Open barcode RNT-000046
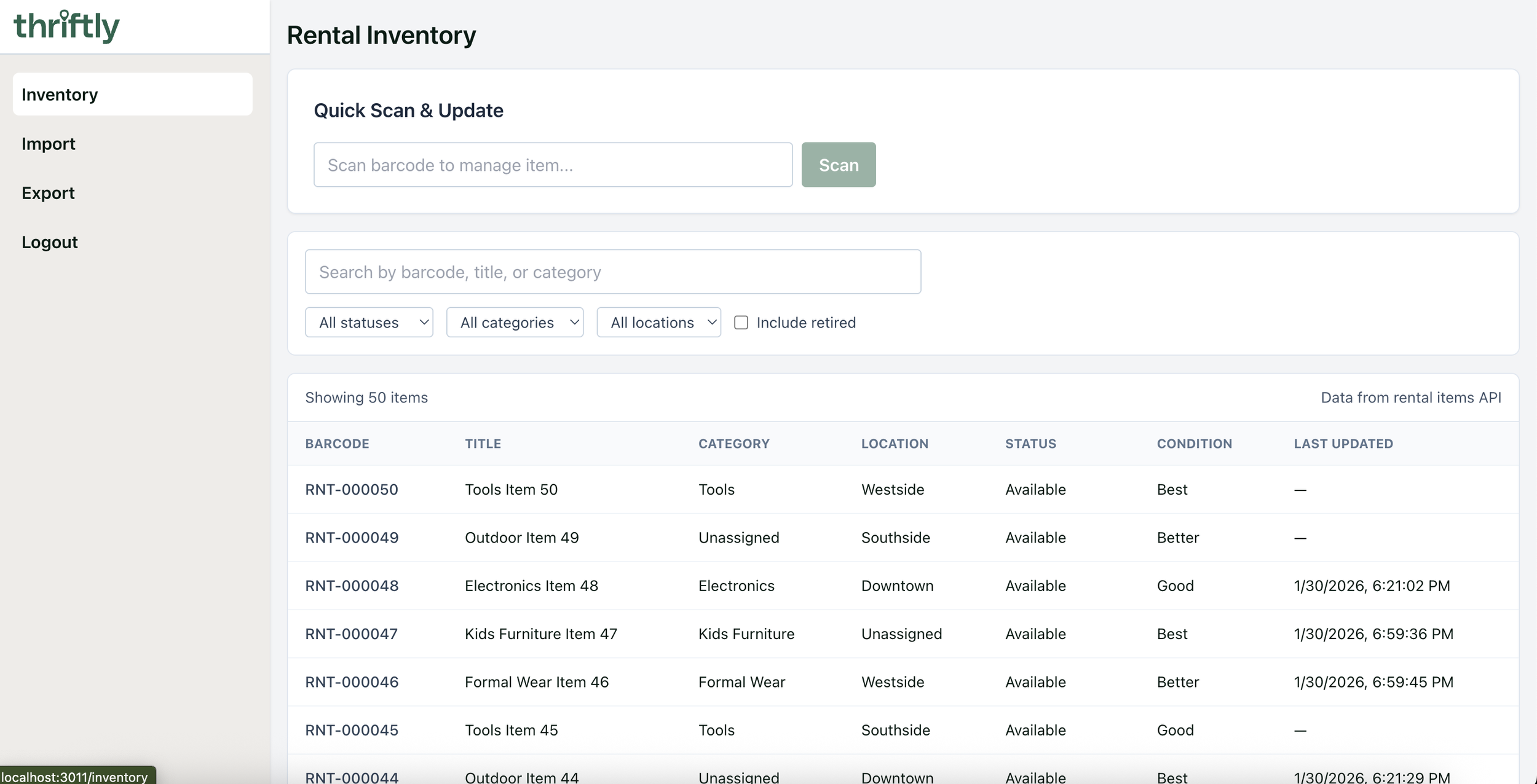Image resolution: width=1537 pixels, height=784 pixels. tap(352, 682)
